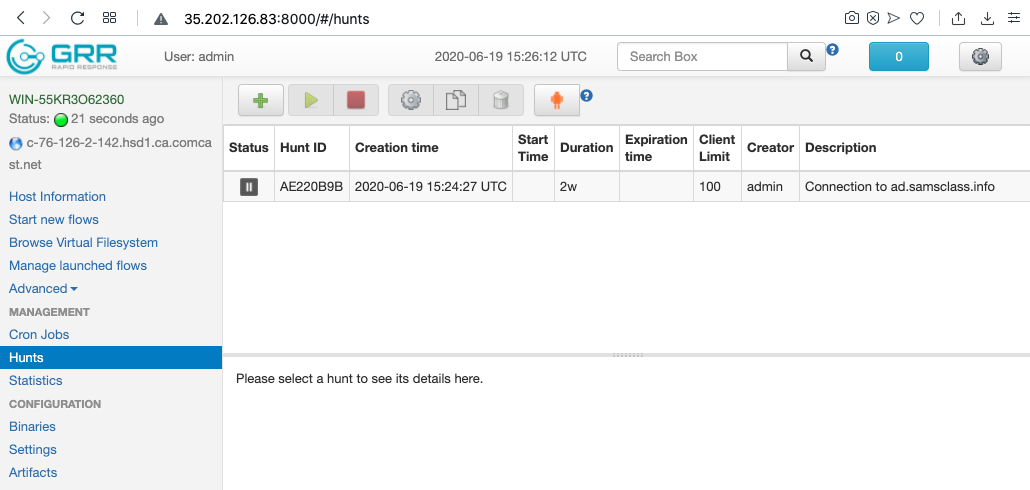Click the Status column header

(249, 148)
